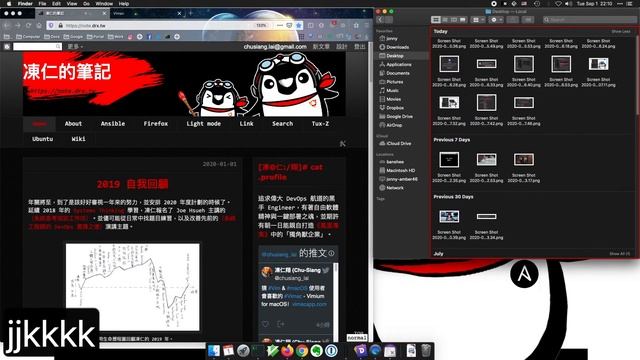Open 1Password from the dock
The image size is (640, 360).
point(331,351)
